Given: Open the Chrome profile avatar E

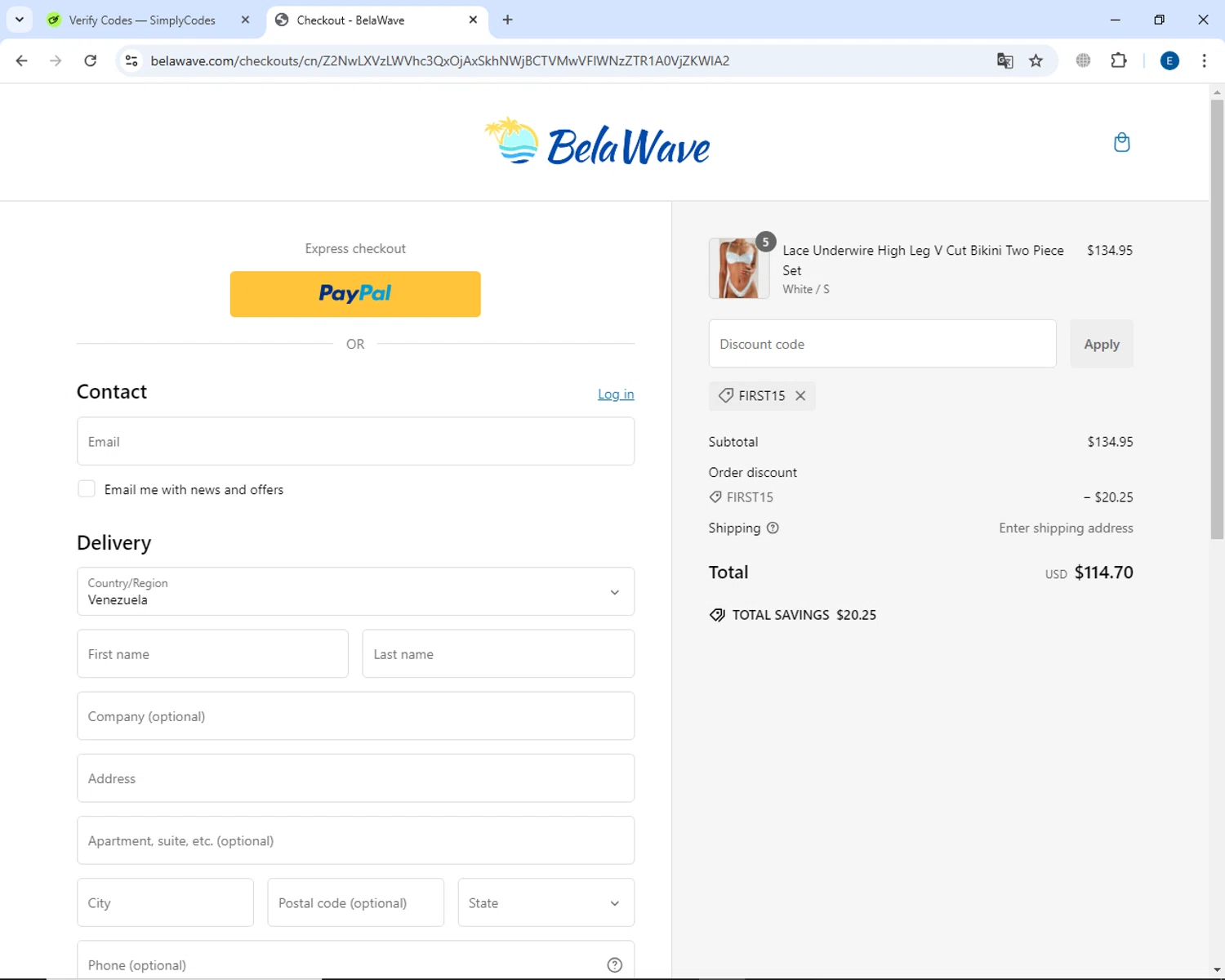Looking at the screenshot, I should pos(1169,60).
